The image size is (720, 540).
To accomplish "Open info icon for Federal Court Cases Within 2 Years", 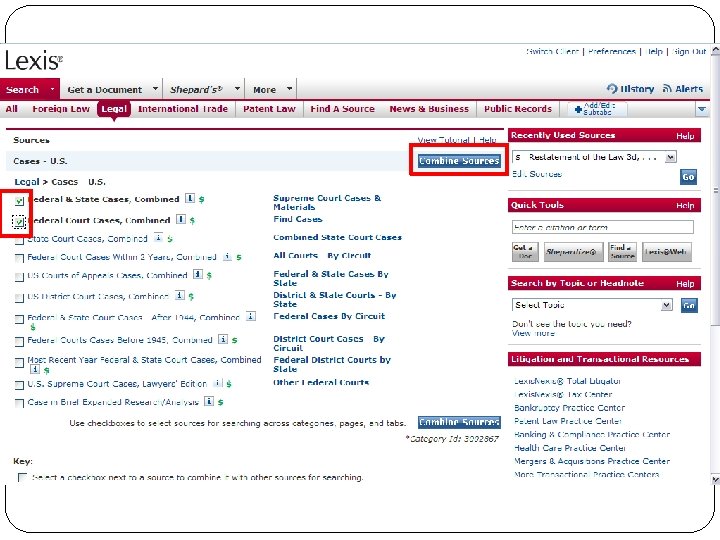I will (x=227, y=256).
